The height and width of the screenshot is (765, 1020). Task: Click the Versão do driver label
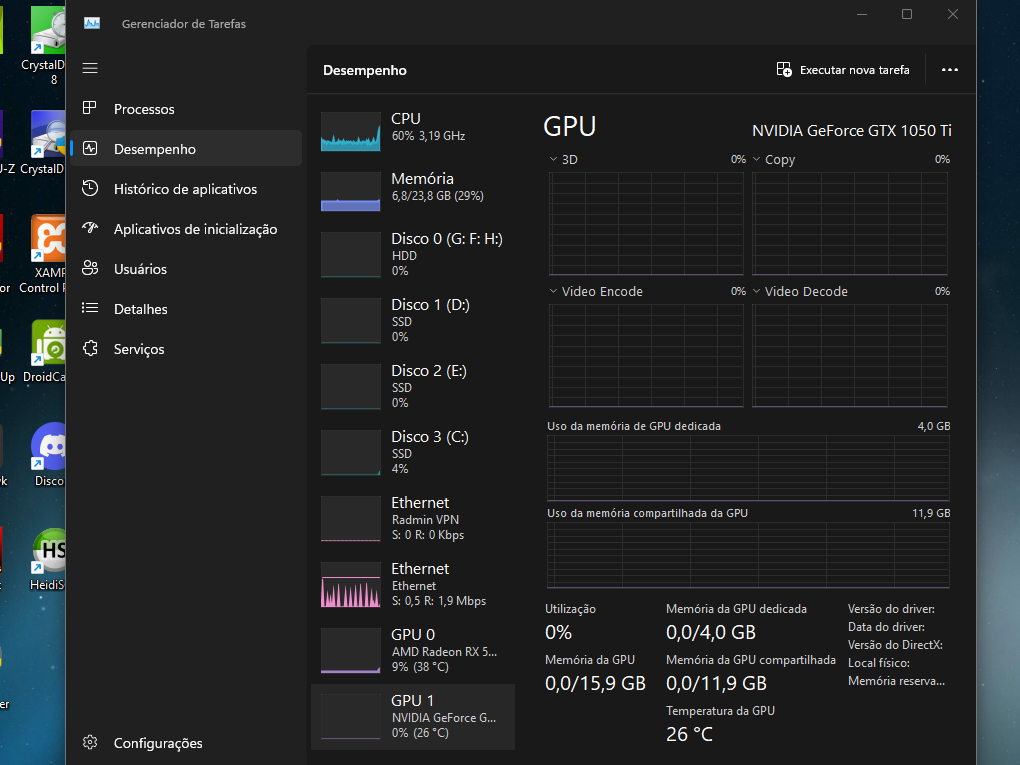[891, 609]
